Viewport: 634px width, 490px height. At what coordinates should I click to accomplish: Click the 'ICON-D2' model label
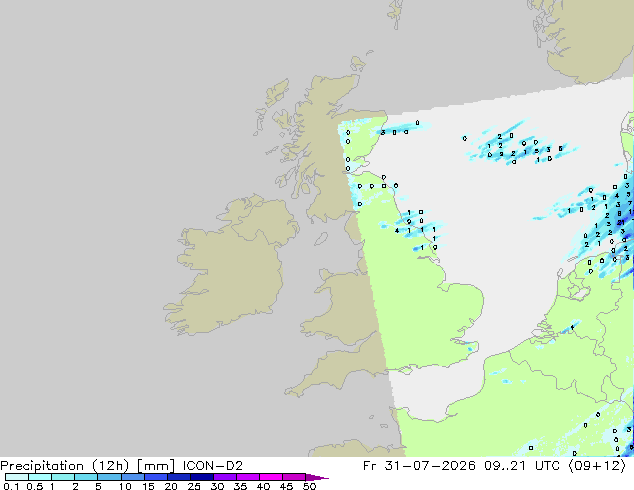(x=213, y=466)
